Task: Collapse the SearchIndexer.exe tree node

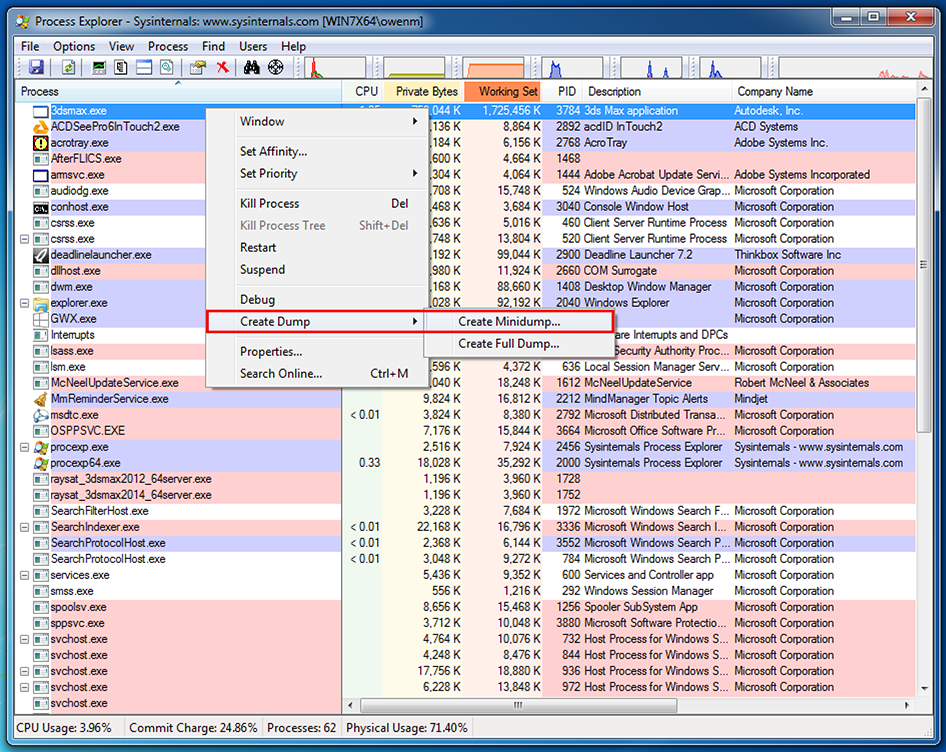Action: click(x=25, y=527)
